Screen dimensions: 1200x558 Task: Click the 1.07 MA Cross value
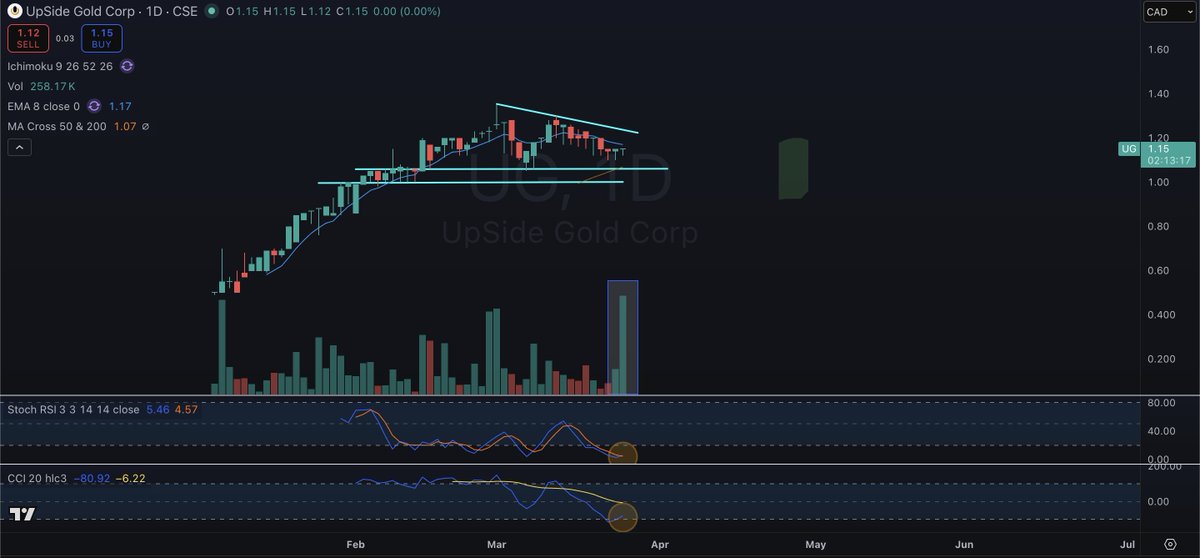tap(124, 126)
